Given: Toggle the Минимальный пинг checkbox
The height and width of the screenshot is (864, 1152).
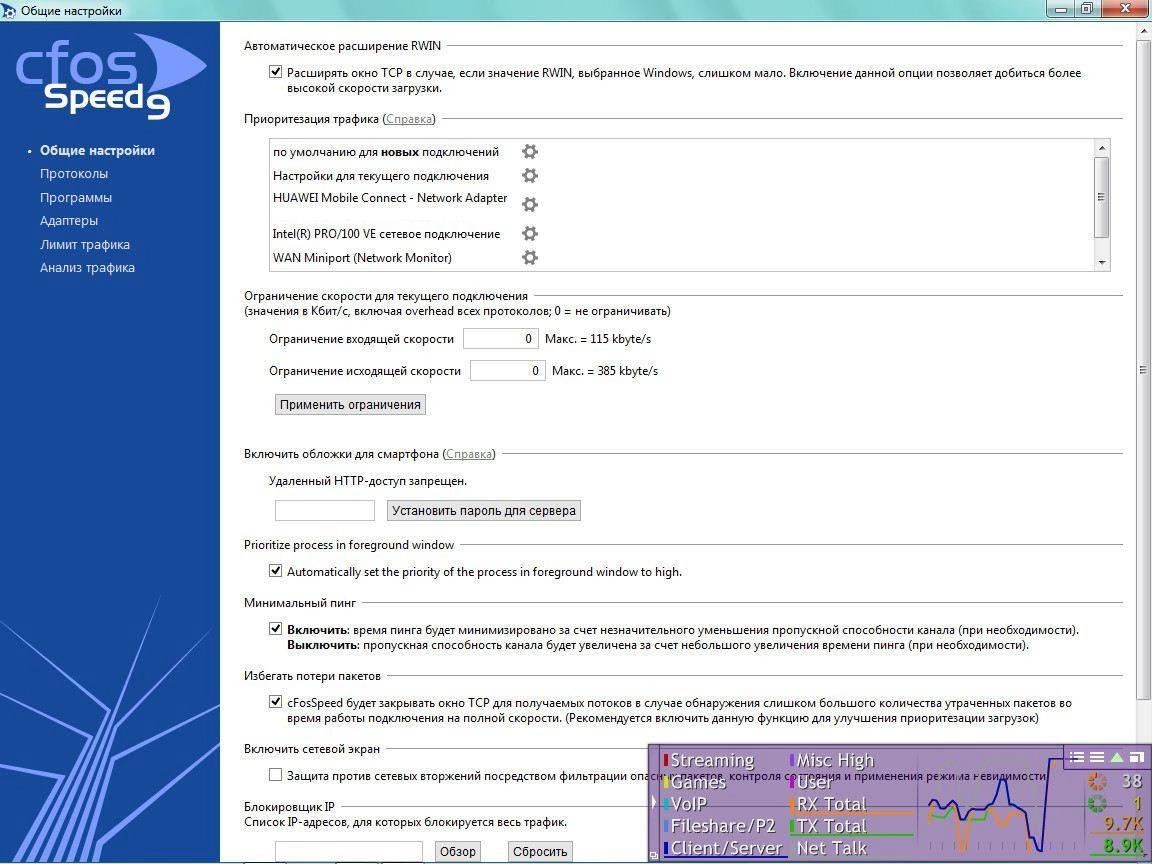Looking at the screenshot, I should click(276, 628).
